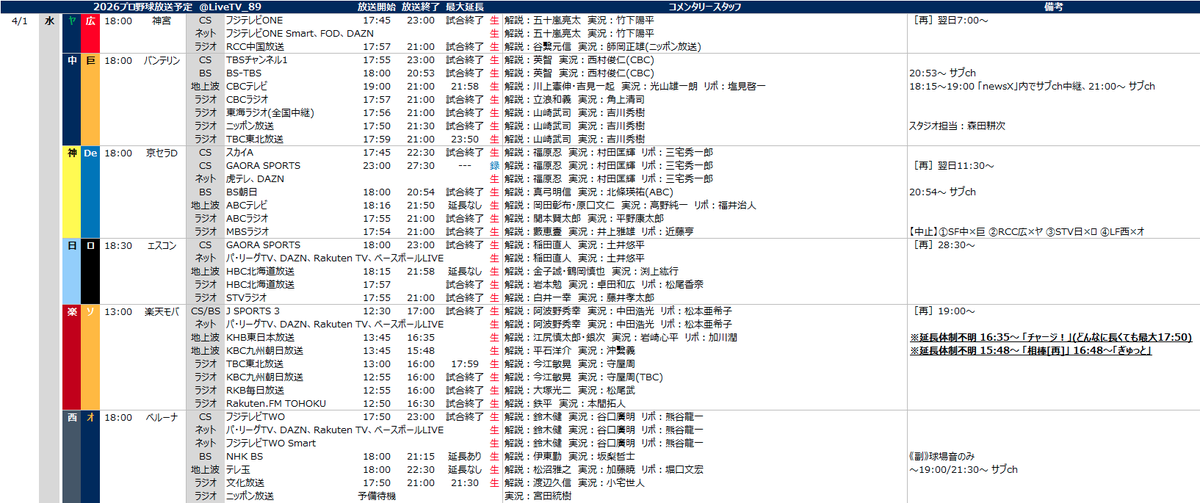Select the スカイA channel cell
Screen dimensions: 1200x503
point(240,152)
